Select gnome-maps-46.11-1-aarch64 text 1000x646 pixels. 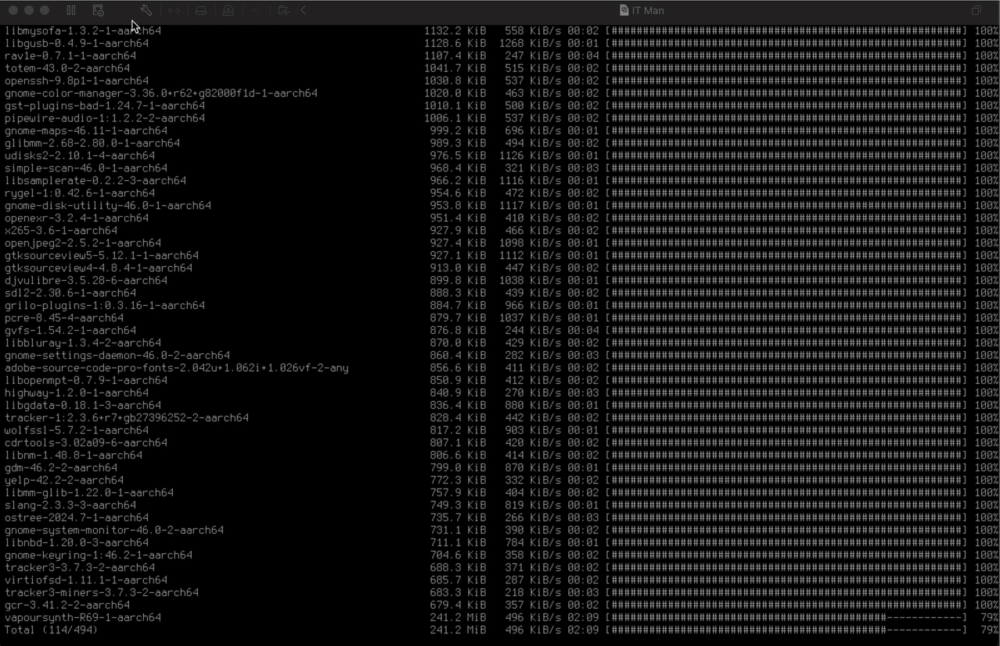click(x=86, y=131)
